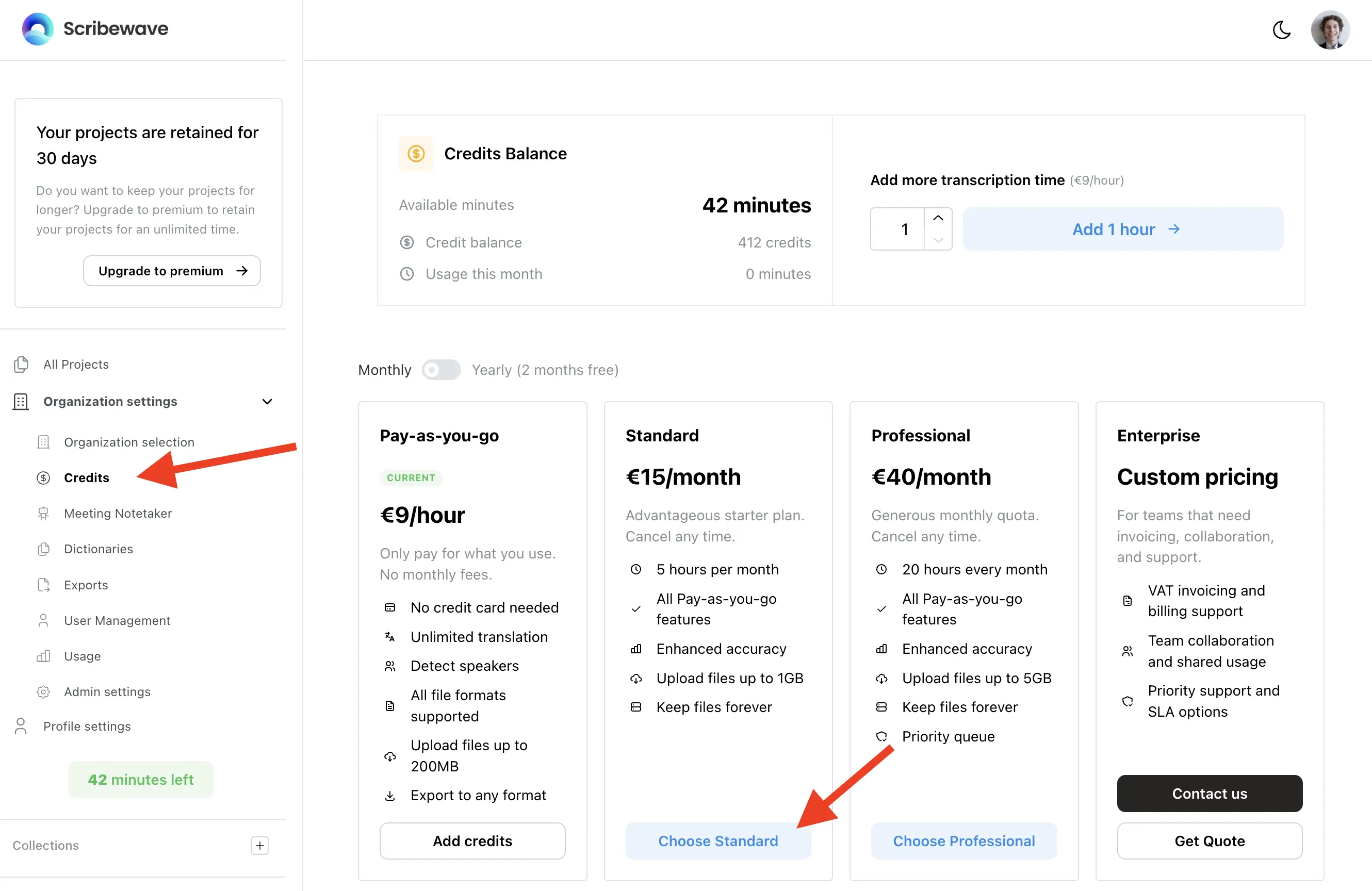This screenshot has height=891, width=1372.
Task: Click the Exports file icon
Action: 43,585
